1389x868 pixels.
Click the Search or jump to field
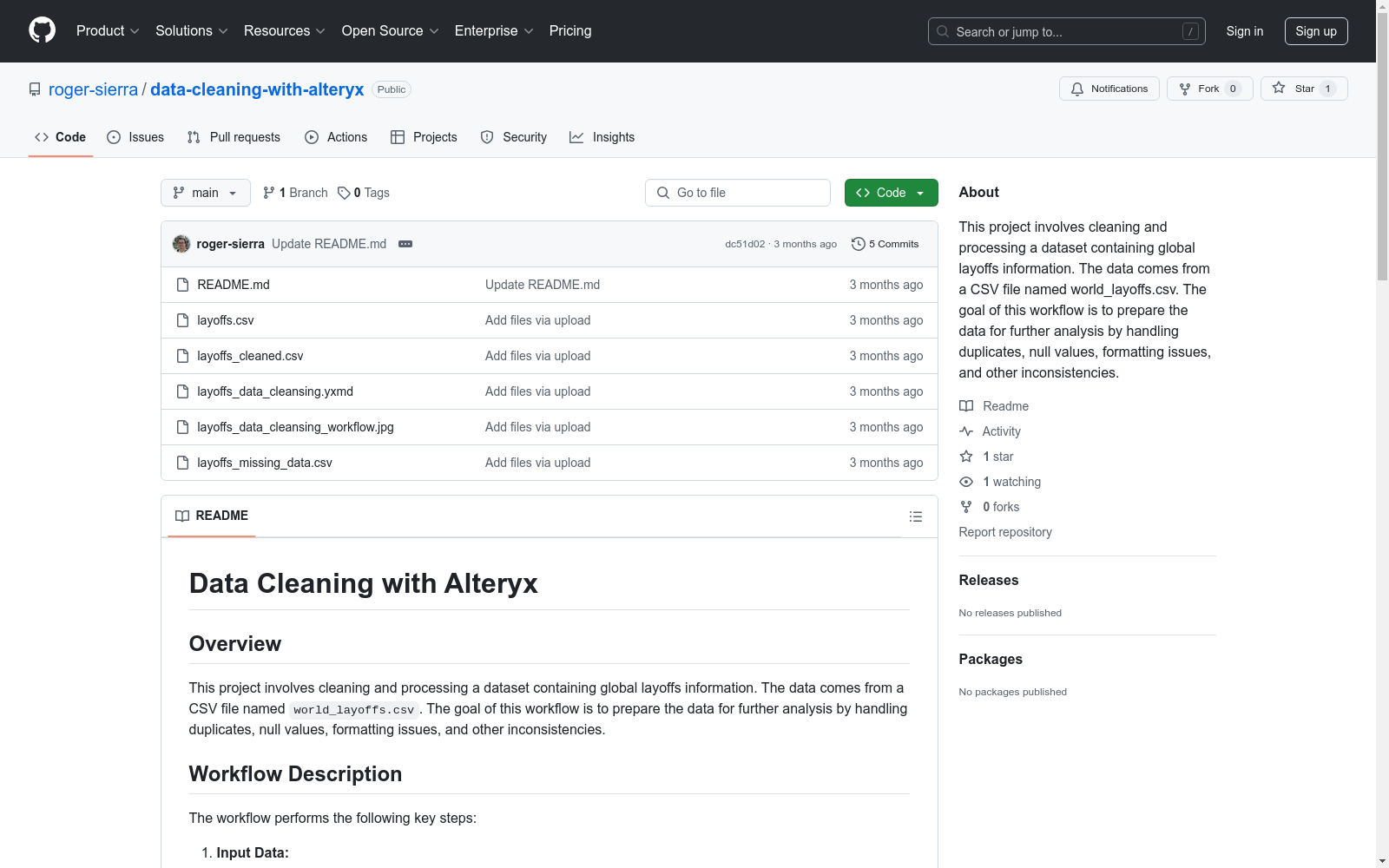pyautogui.click(x=1067, y=31)
